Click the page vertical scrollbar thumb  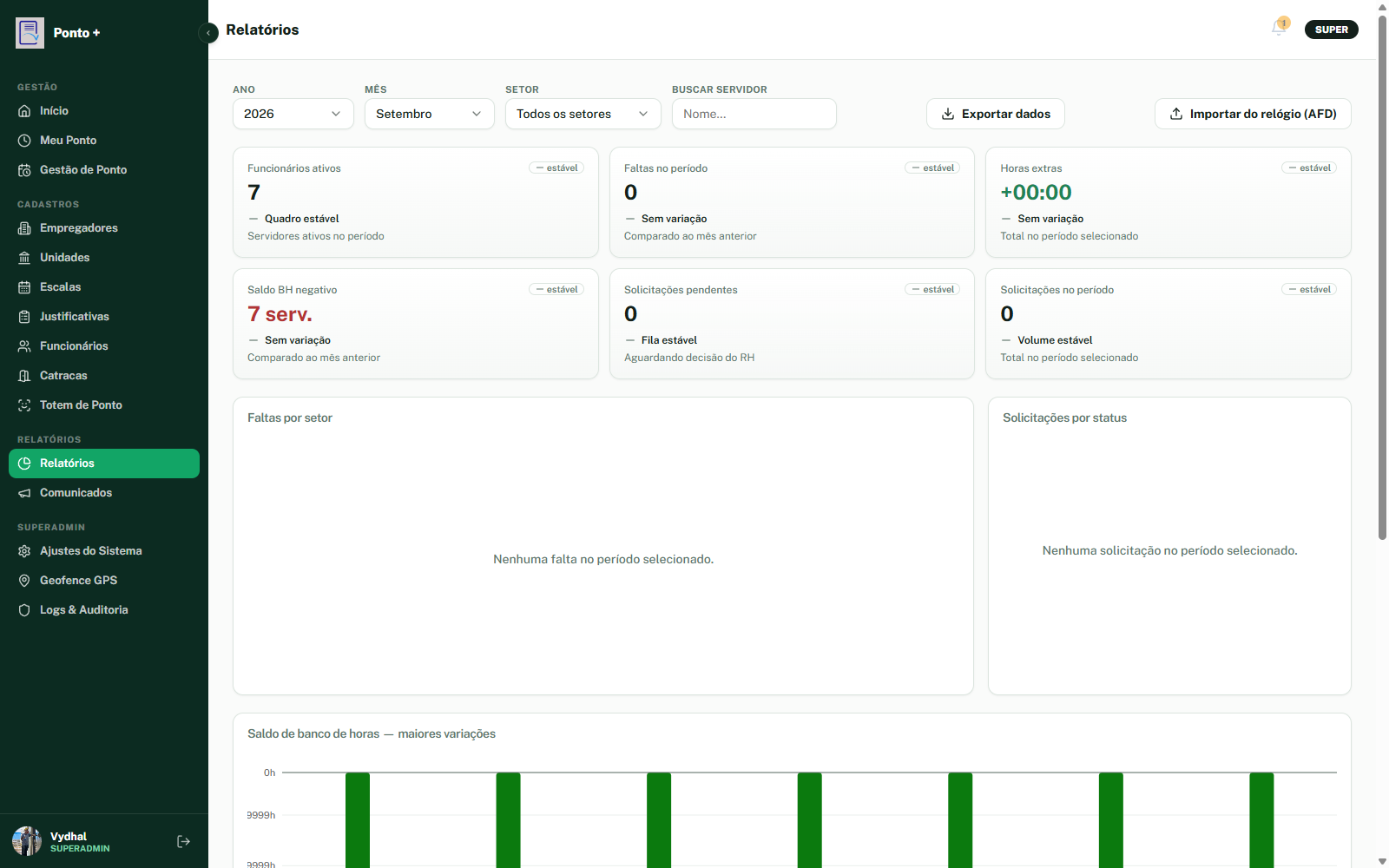coord(1382,278)
